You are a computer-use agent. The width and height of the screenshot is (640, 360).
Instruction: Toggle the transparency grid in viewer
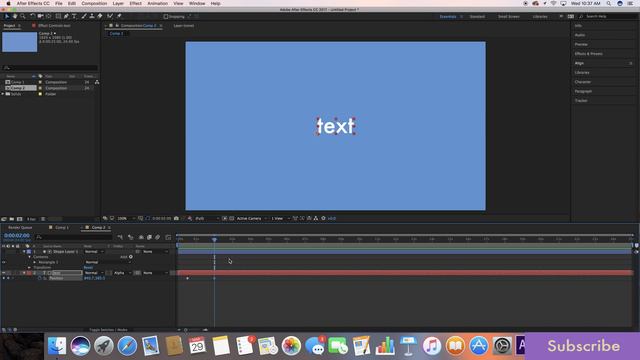(x=231, y=218)
